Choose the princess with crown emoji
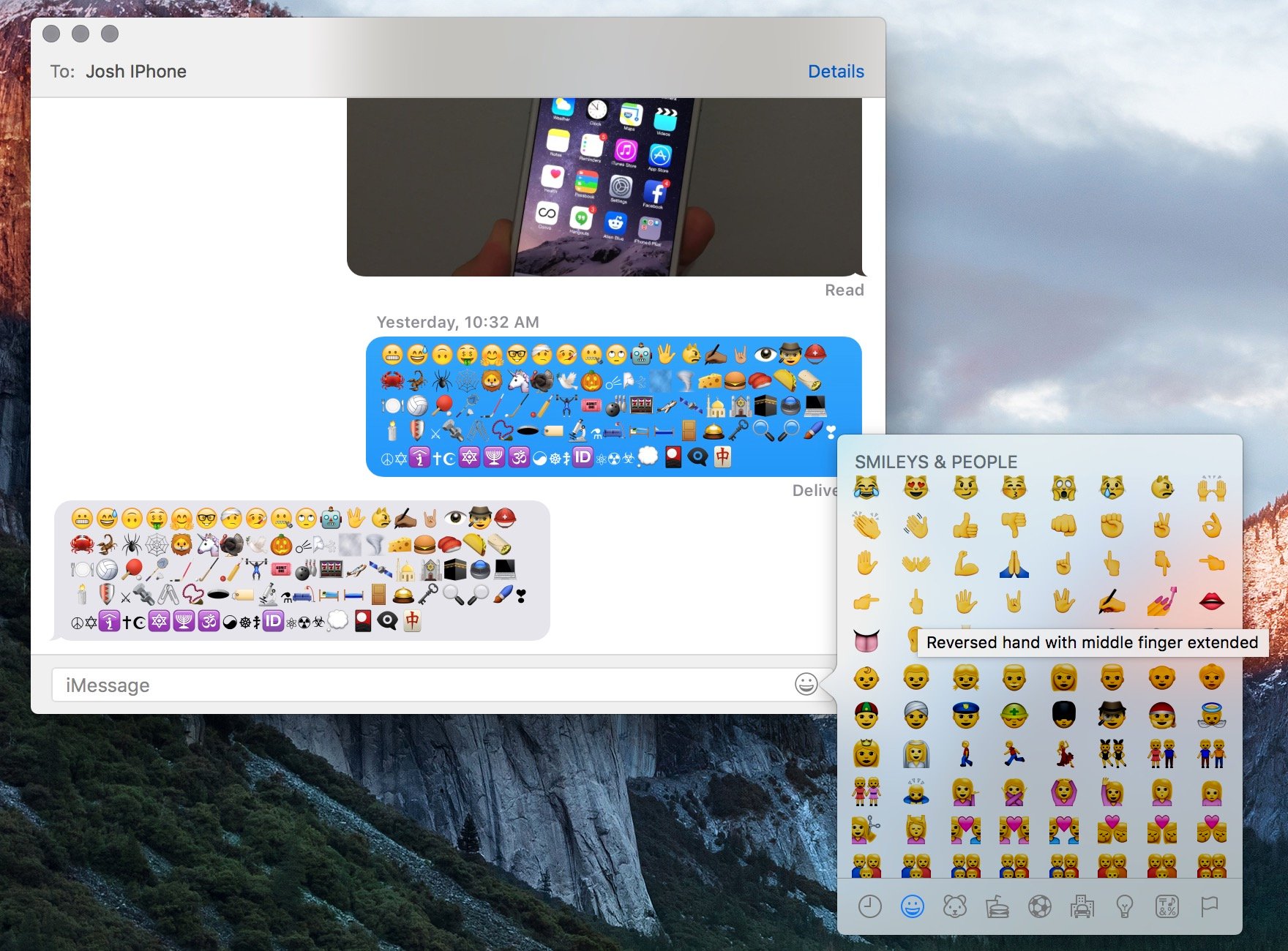This screenshot has height=951, width=1288. pyautogui.click(x=866, y=753)
